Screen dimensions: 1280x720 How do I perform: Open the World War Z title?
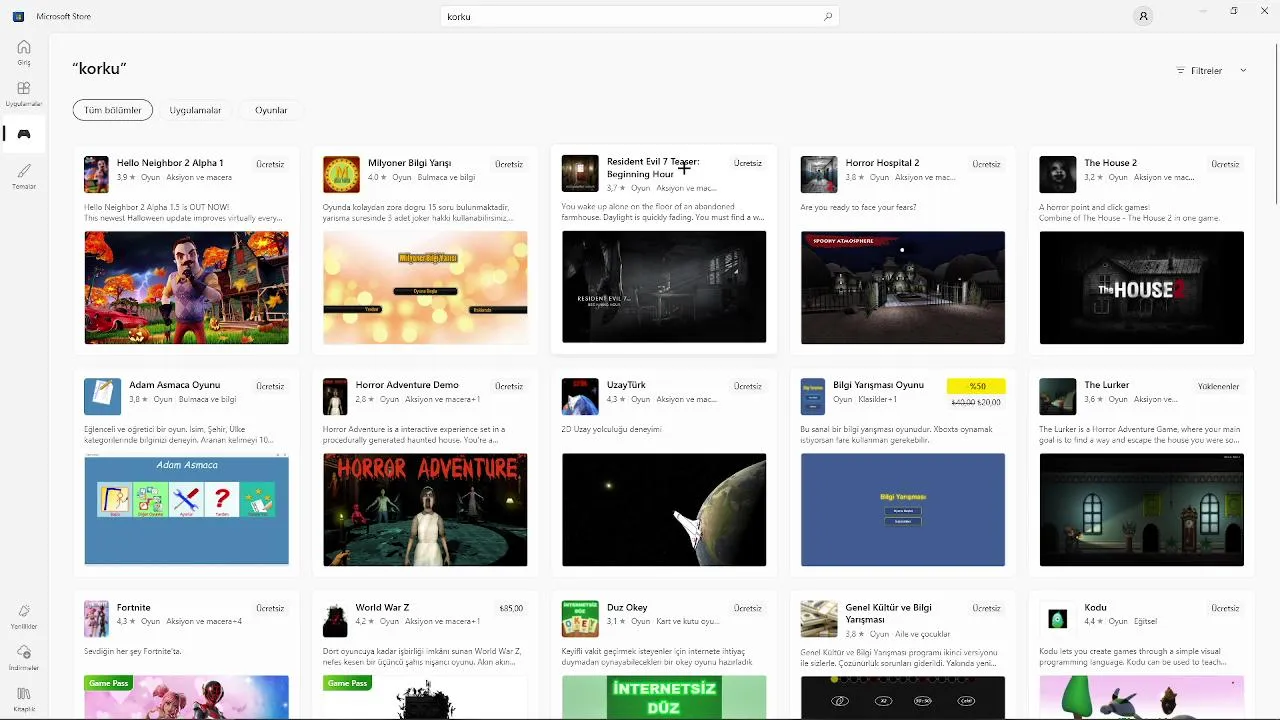382,608
